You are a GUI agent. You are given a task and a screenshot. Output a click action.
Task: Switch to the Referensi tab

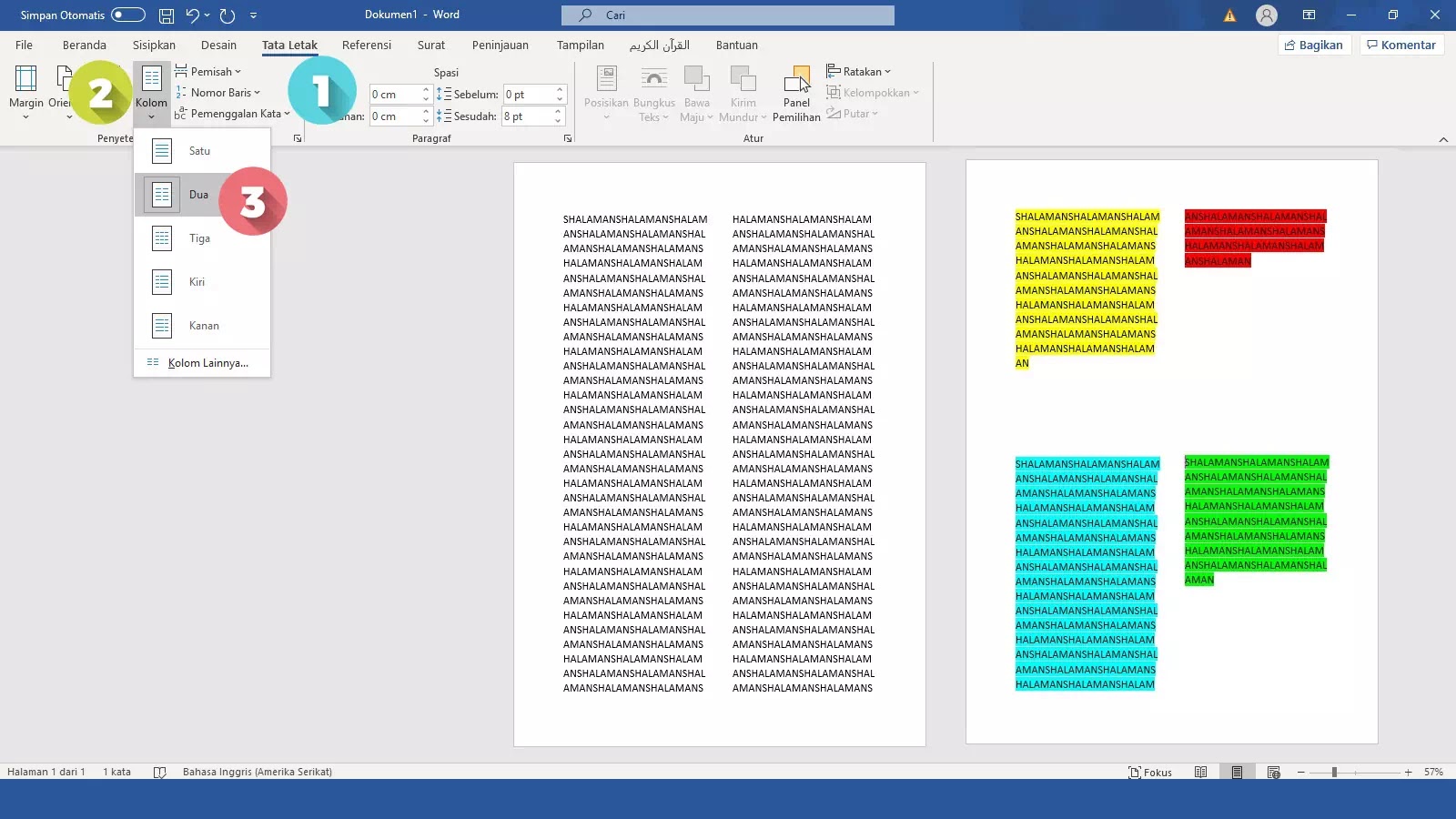tap(367, 45)
